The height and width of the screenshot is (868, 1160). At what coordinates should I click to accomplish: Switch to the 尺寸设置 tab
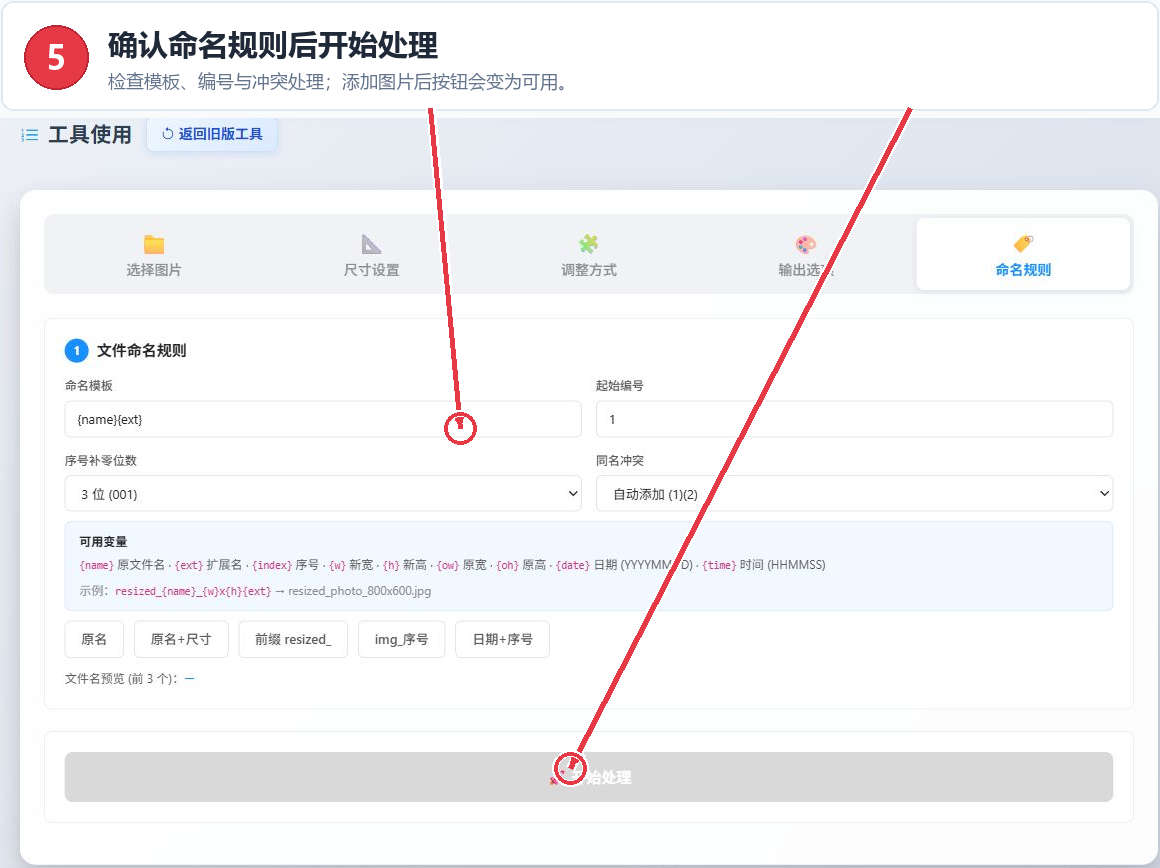(371, 255)
